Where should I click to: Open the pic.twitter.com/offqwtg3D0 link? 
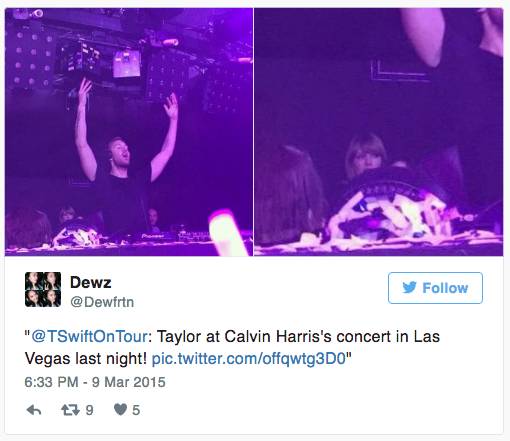tap(248, 359)
